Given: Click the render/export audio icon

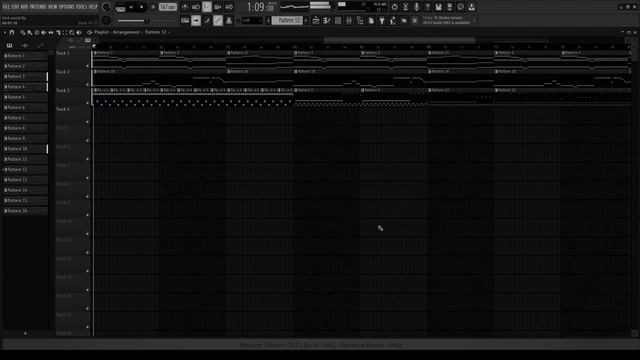Looking at the screenshot, I should (449, 7).
